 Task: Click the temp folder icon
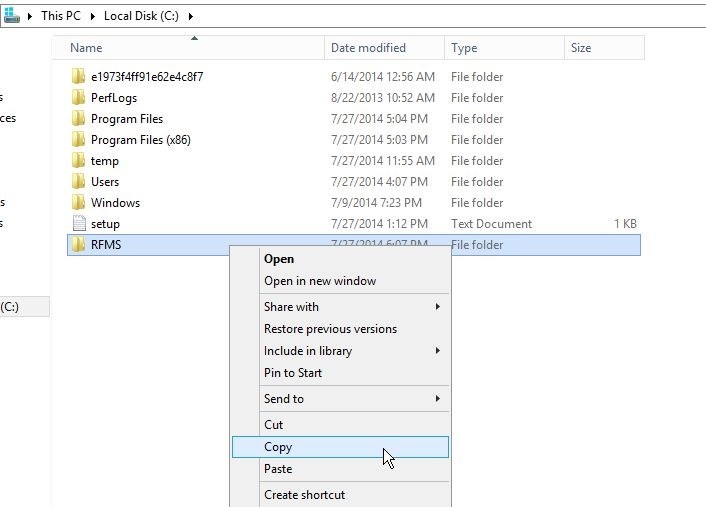point(78,161)
